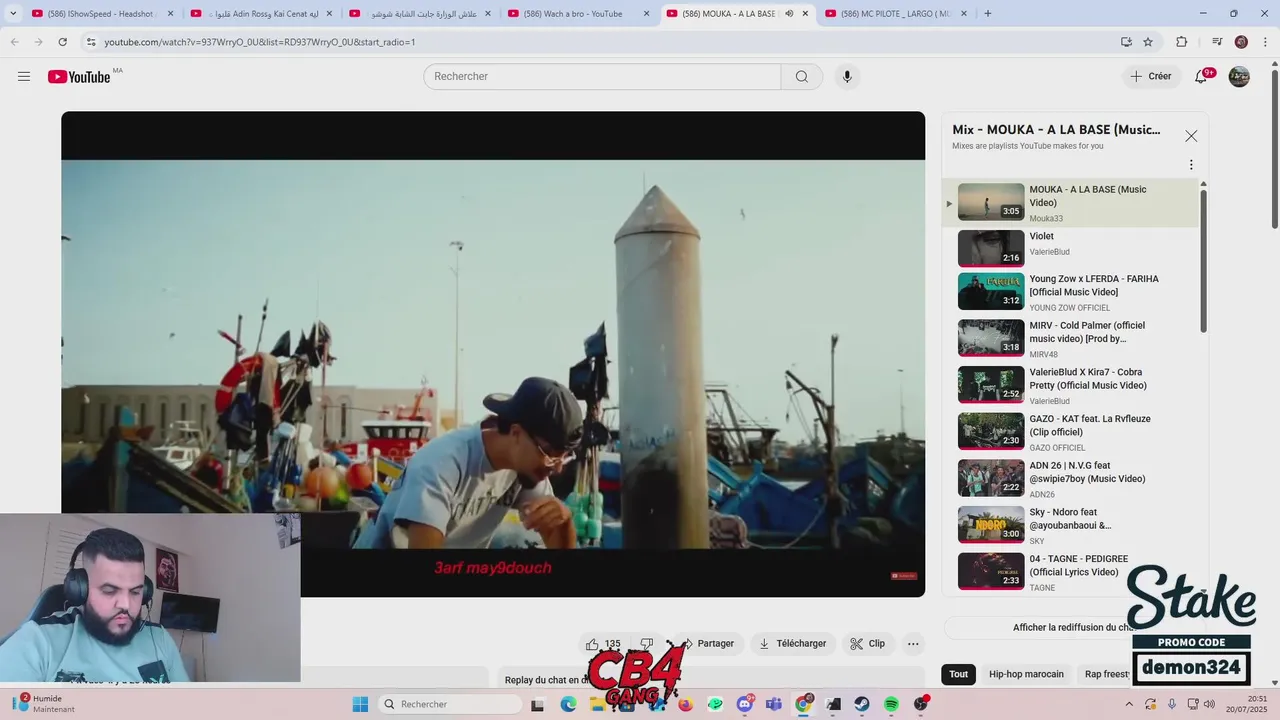The width and height of the screenshot is (1280, 720).
Task: Open the Chrome tab search dropdown
Action: [x=13, y=14]
